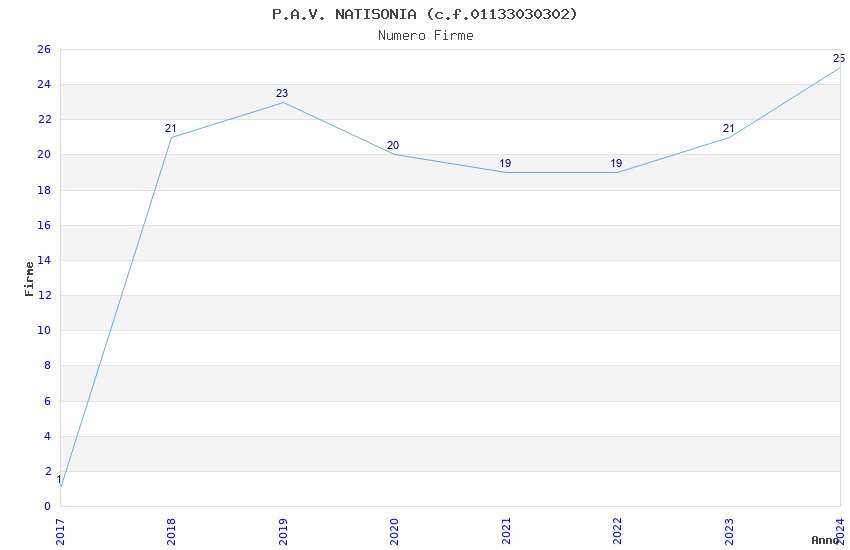Image resolution: width=850 pixels, height=550 pixels.
Task: Select the 2022 year label
Action: pyautogui.click(x=617, y=532)
